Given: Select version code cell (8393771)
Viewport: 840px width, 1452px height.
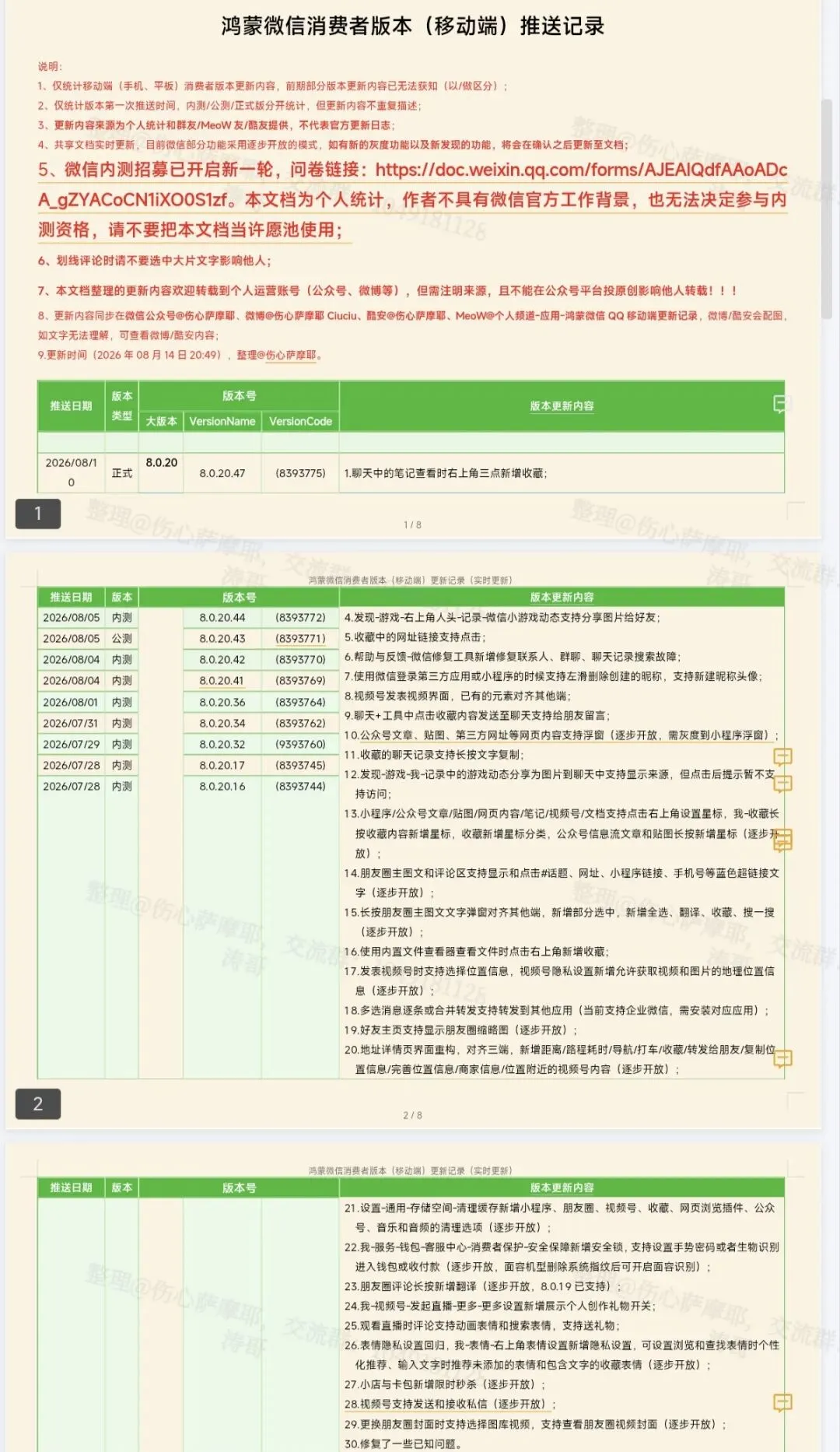Looking at the screenshot, I should [x=300, y=638].
